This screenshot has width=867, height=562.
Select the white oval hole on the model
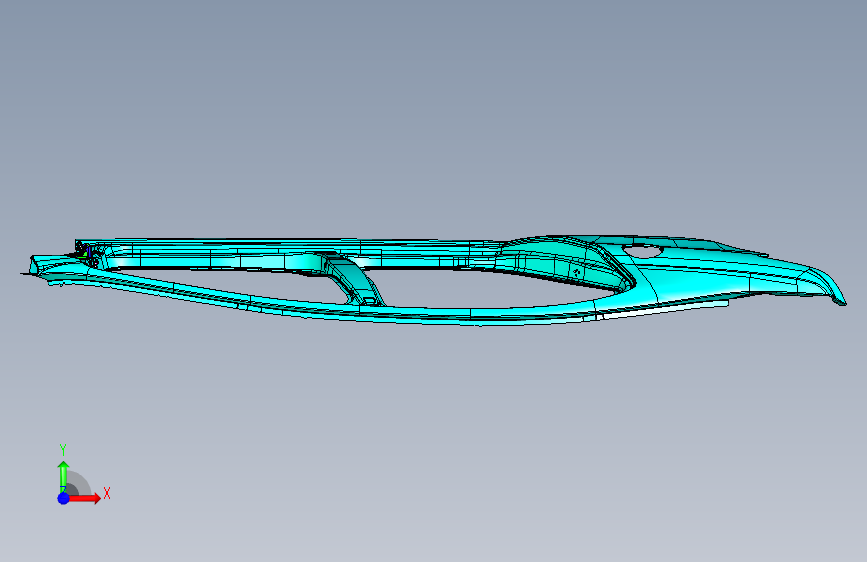(643, 251)
